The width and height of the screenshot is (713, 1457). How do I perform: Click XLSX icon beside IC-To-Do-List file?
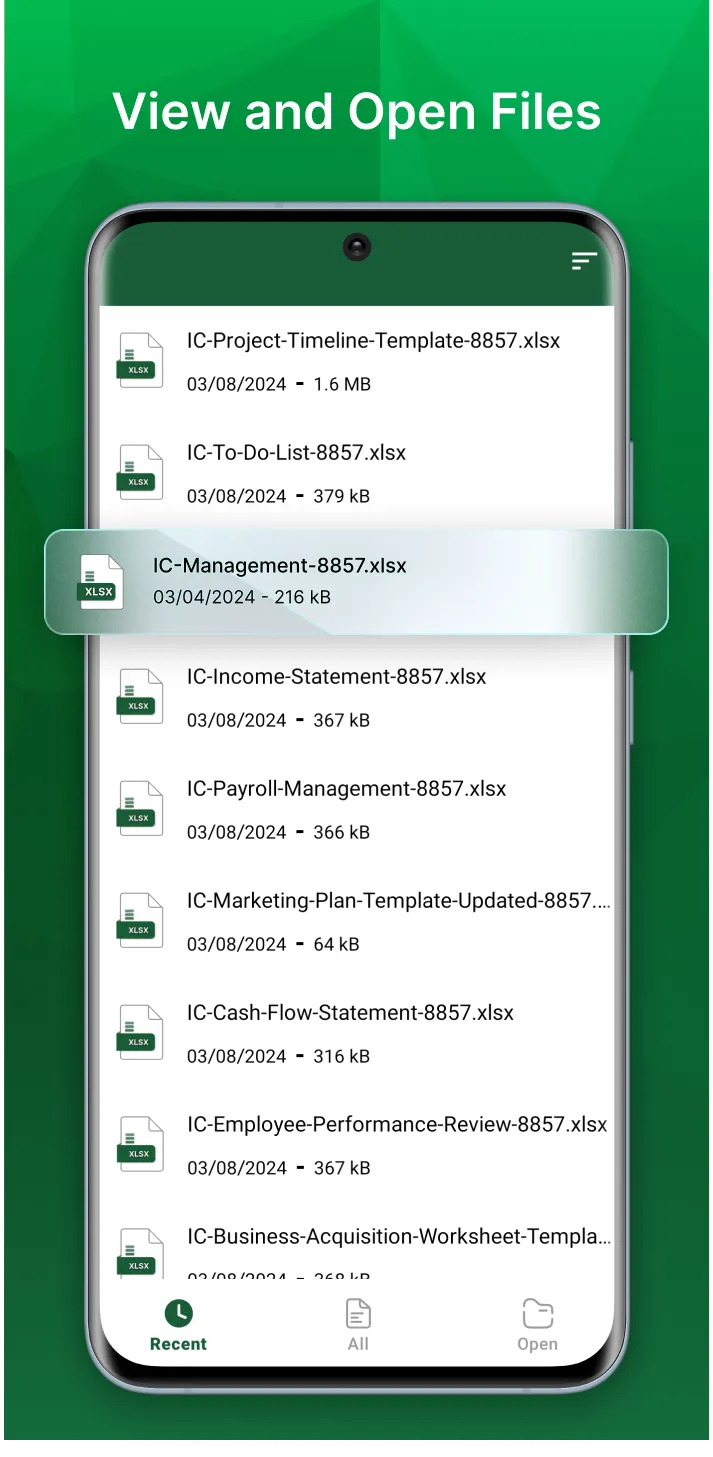(x=139, y=473)
